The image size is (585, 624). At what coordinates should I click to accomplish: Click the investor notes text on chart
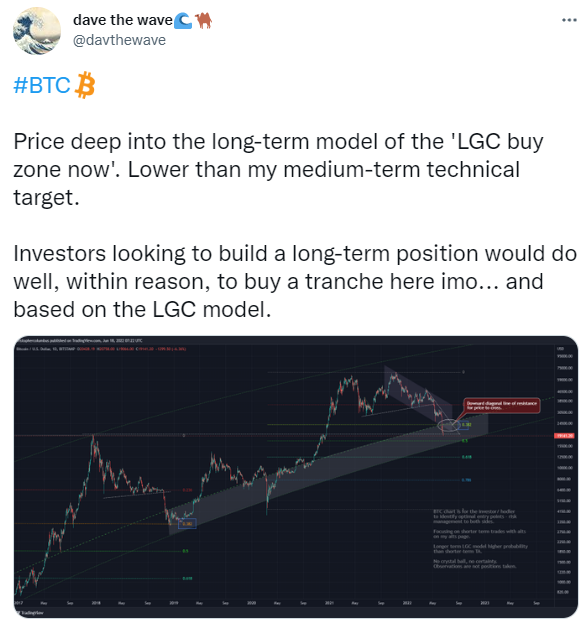coord(481,538)
